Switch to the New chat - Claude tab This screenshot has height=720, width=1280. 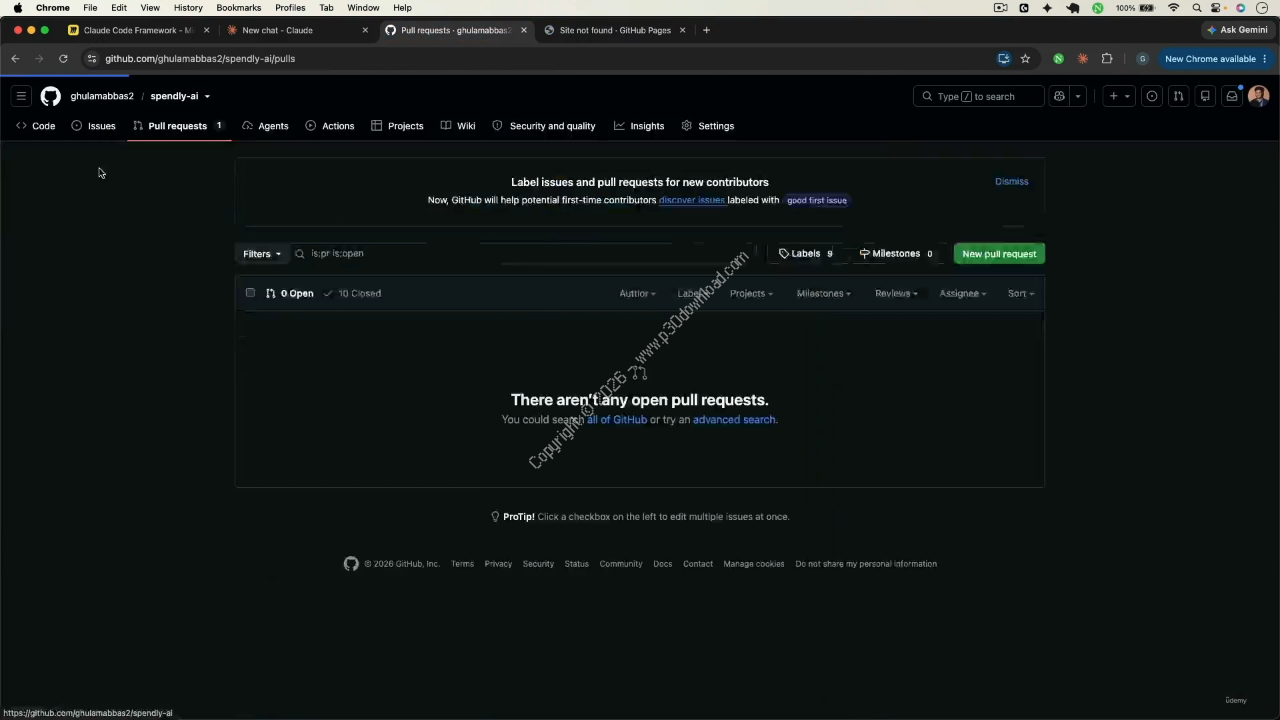tap(298, 30)
